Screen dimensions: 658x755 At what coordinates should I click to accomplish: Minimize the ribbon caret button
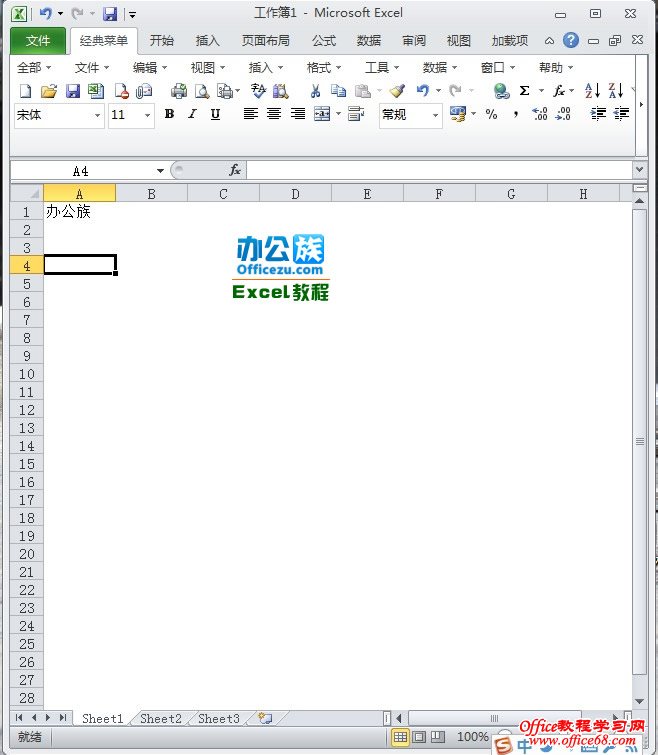point(549,40)
